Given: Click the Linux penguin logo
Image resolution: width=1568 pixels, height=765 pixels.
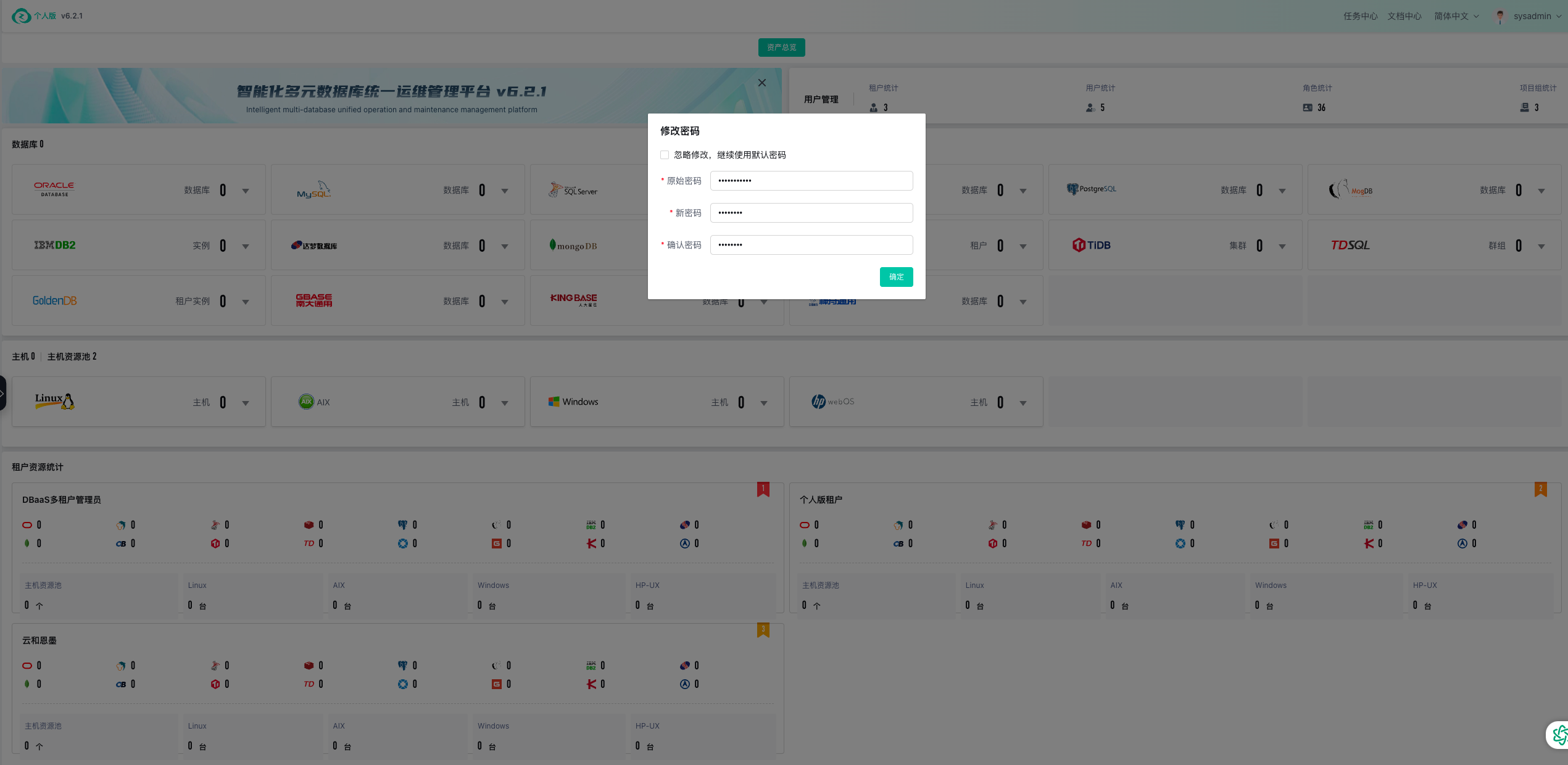Looking at the screenshot, I should click(x=68, y=402).
